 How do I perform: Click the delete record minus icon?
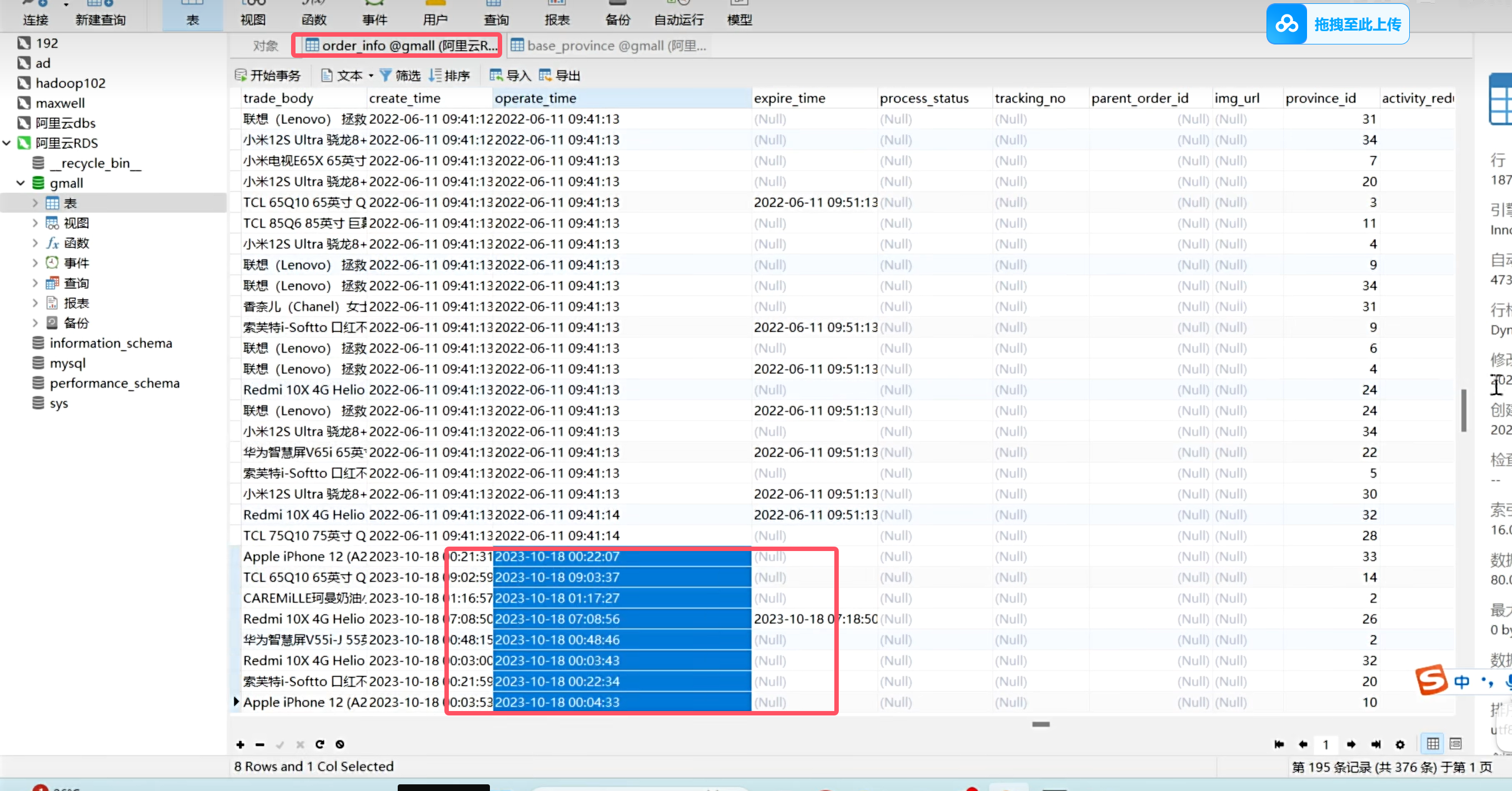point(260,744)
